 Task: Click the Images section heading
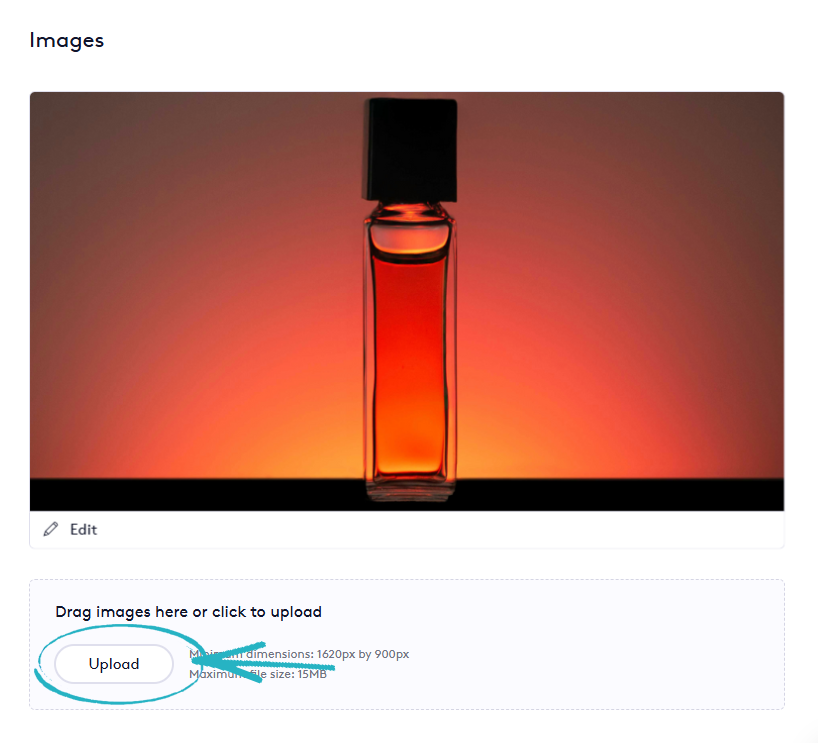point(67,41)
